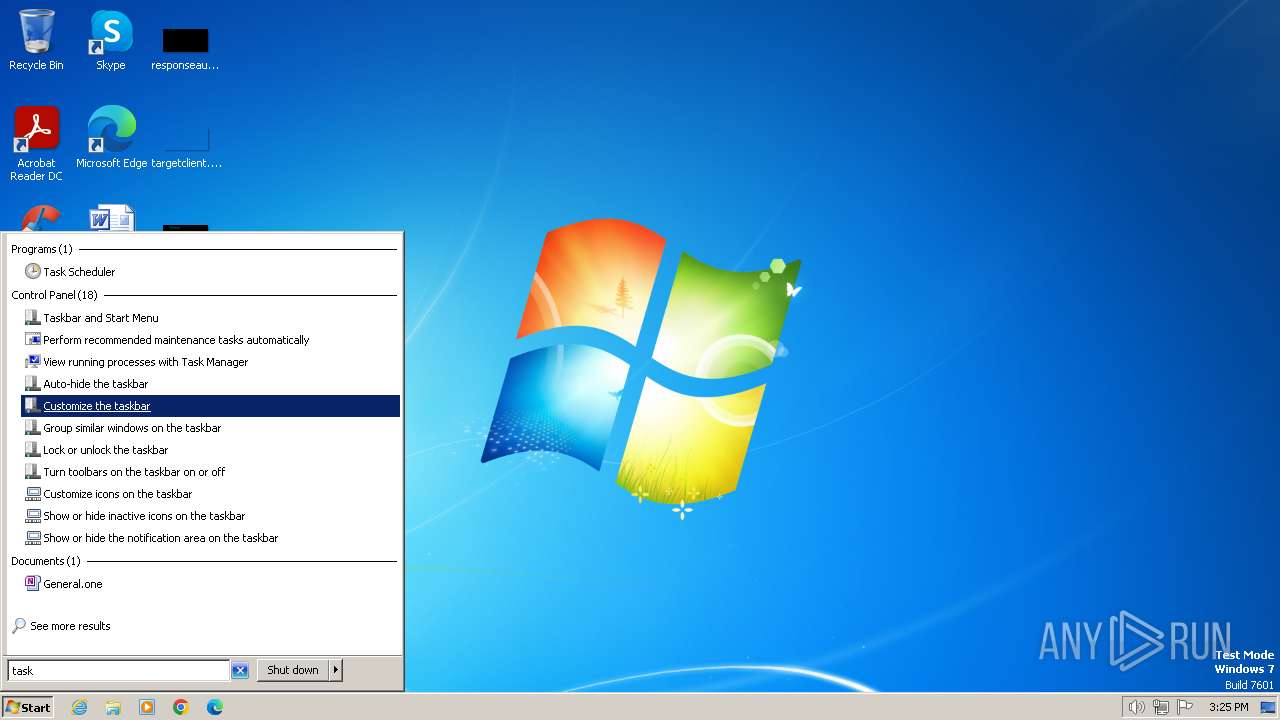Open the volume speaker tray icon

pyautogui.click(x=1136, y=707)
